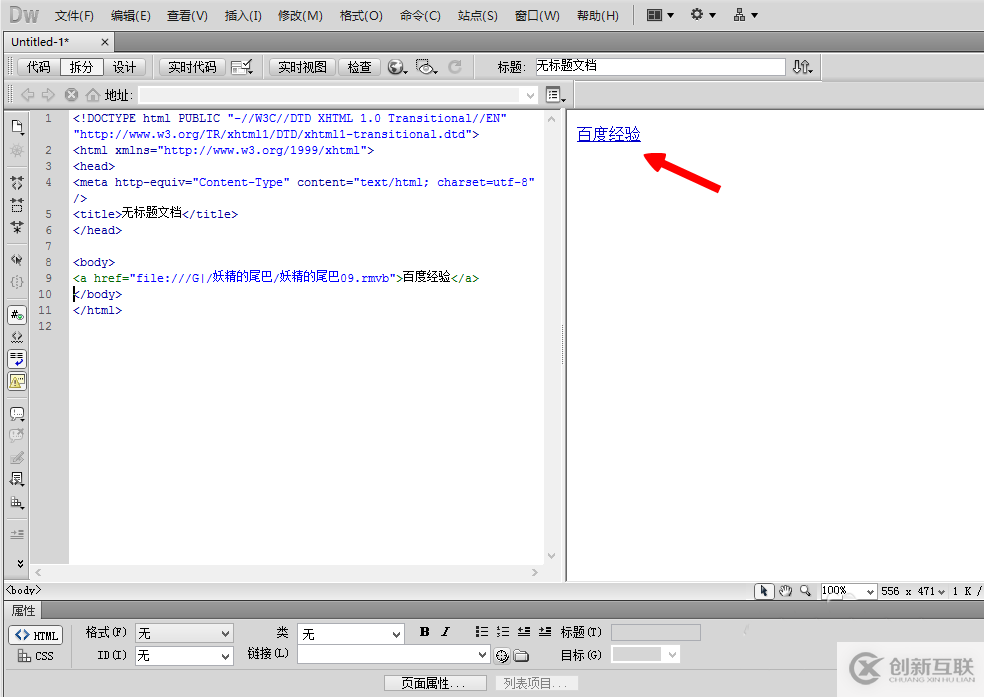Screen dimensions: 984x697
Task: Open the file management icon in code toolbar
Action: (18, 127)
